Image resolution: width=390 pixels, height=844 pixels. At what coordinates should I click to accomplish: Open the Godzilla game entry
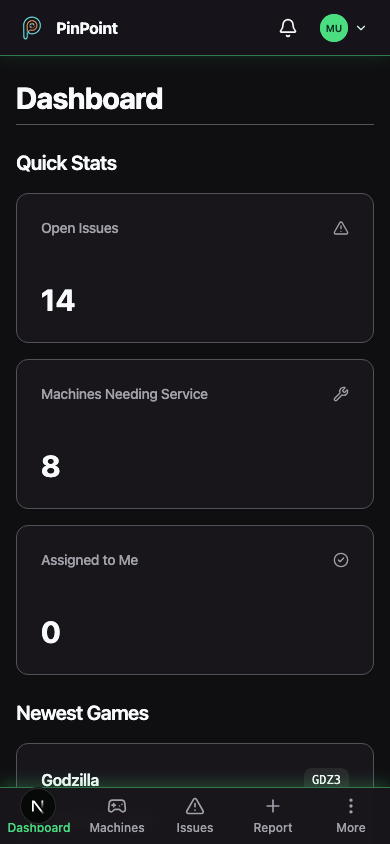point(195,766)
